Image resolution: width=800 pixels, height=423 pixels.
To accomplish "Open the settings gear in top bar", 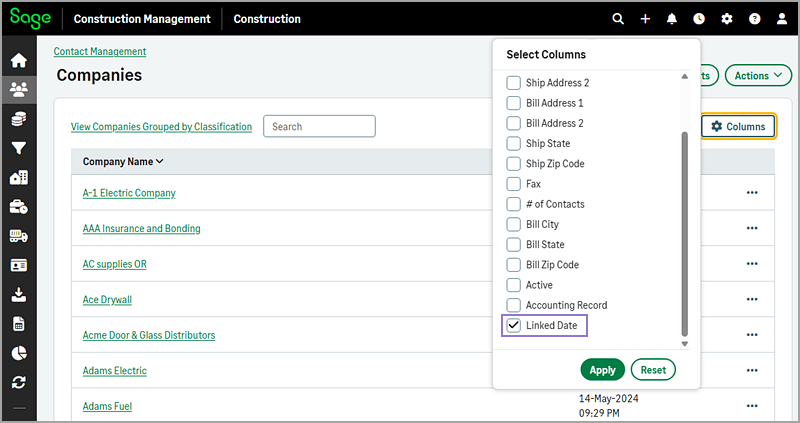I will 727,19.
